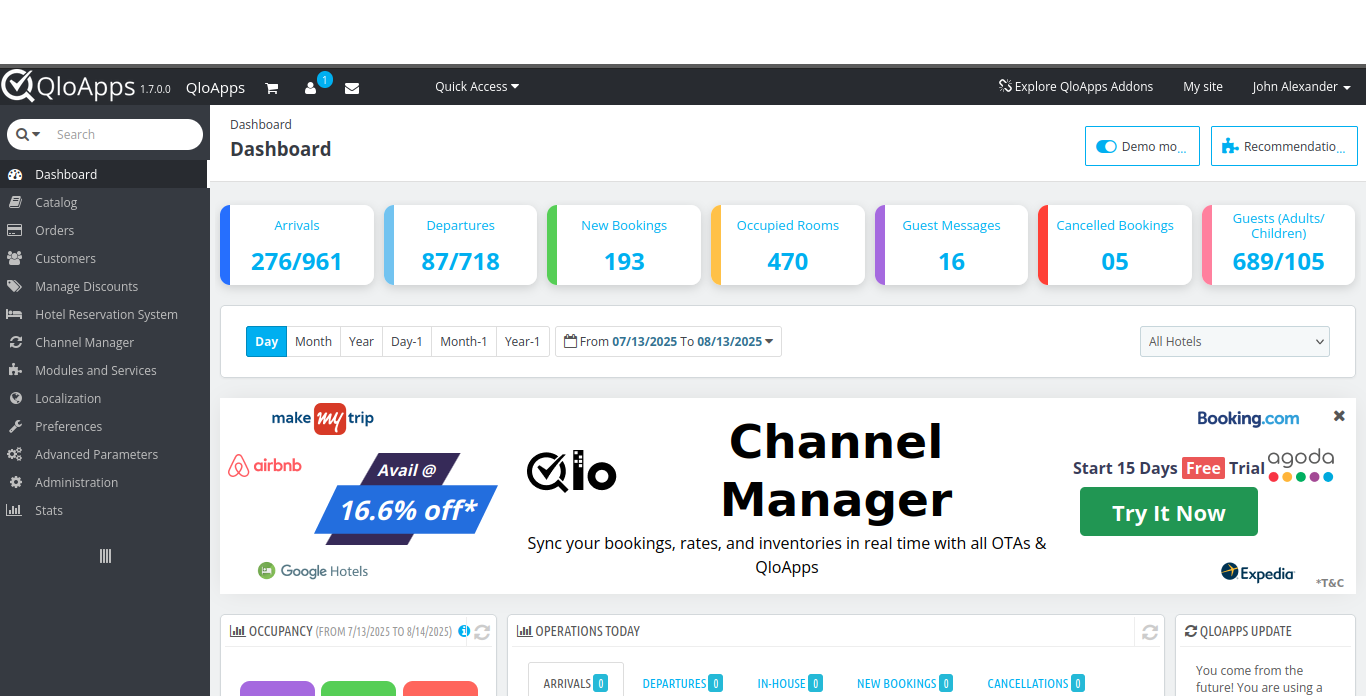The image size is (1366, 696).
Task: Click the Try It Now button
Action: (x=1169, y=512)
